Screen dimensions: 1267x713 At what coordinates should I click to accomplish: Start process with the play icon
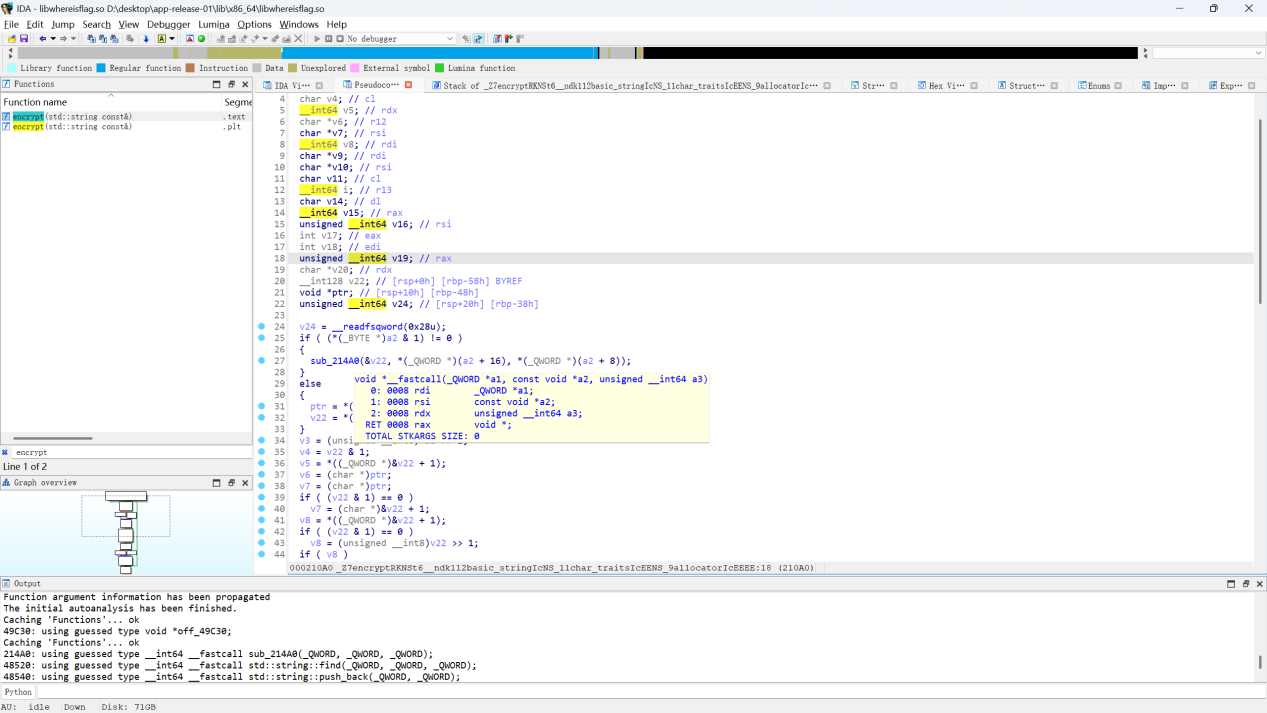click(317, 38)
